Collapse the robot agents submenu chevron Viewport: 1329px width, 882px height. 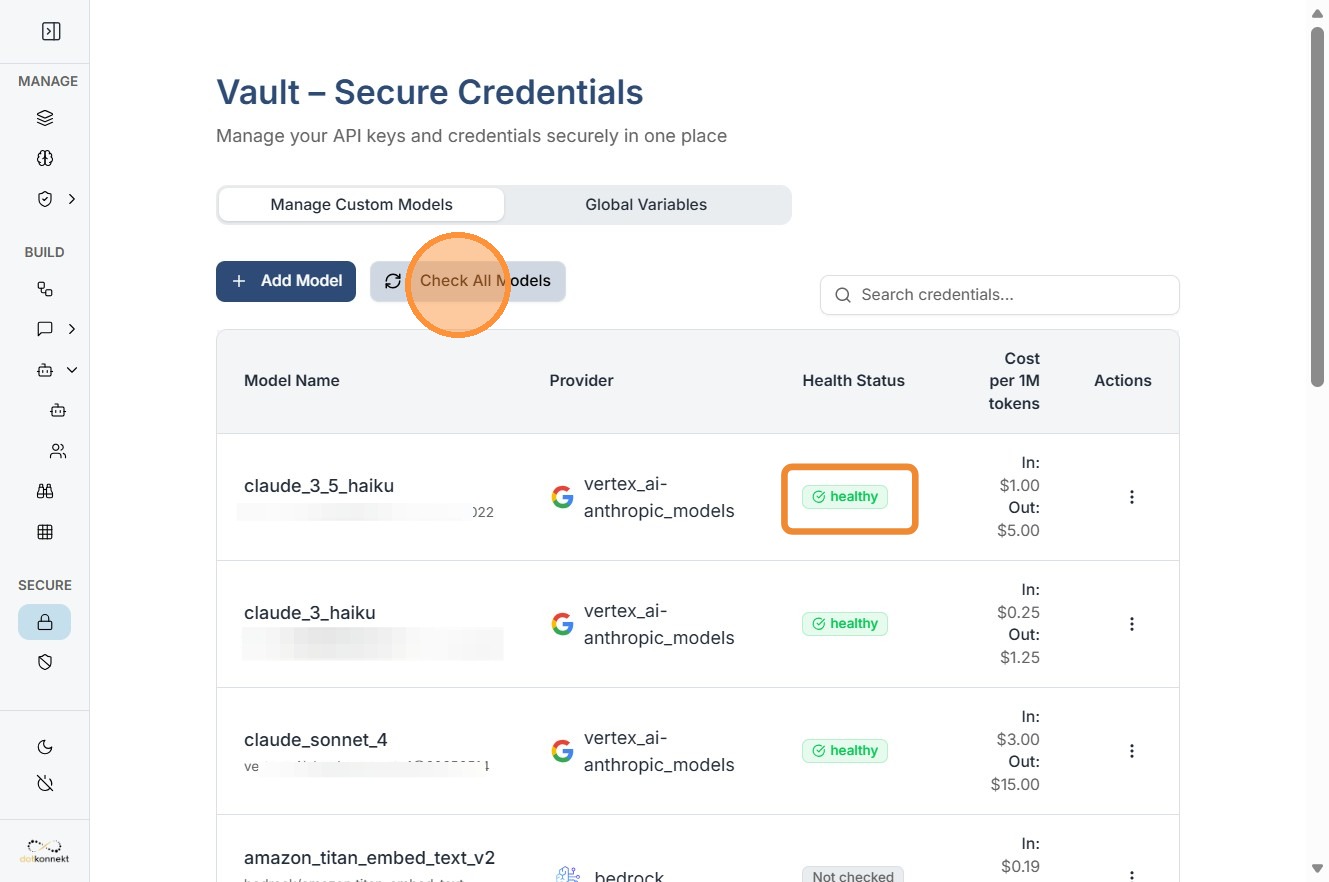coord(72,370)
